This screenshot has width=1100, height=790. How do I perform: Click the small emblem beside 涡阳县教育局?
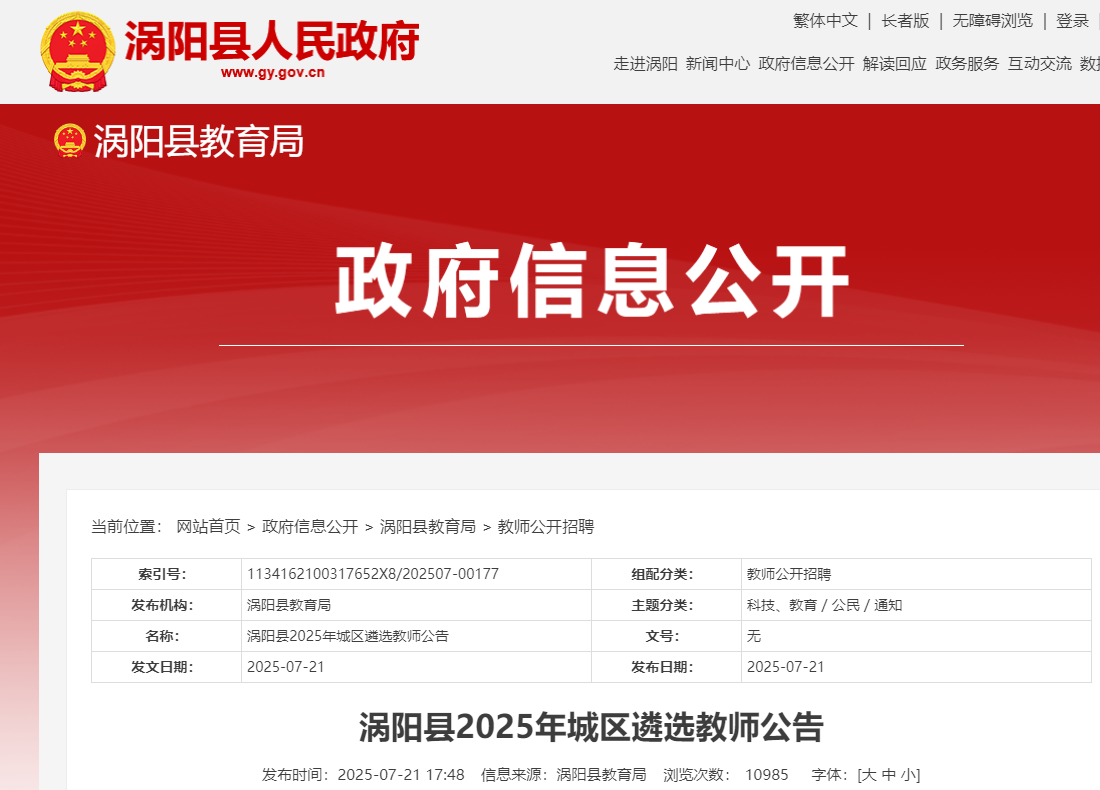(x=70, y=140)
